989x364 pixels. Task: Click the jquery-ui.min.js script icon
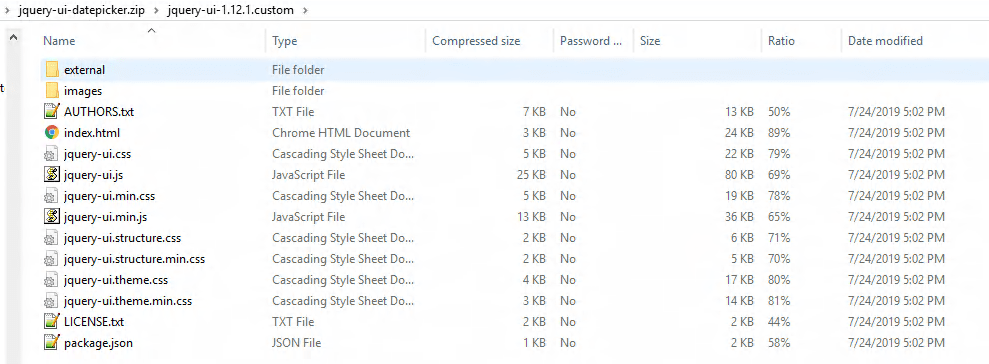click(x=52, y=216)
